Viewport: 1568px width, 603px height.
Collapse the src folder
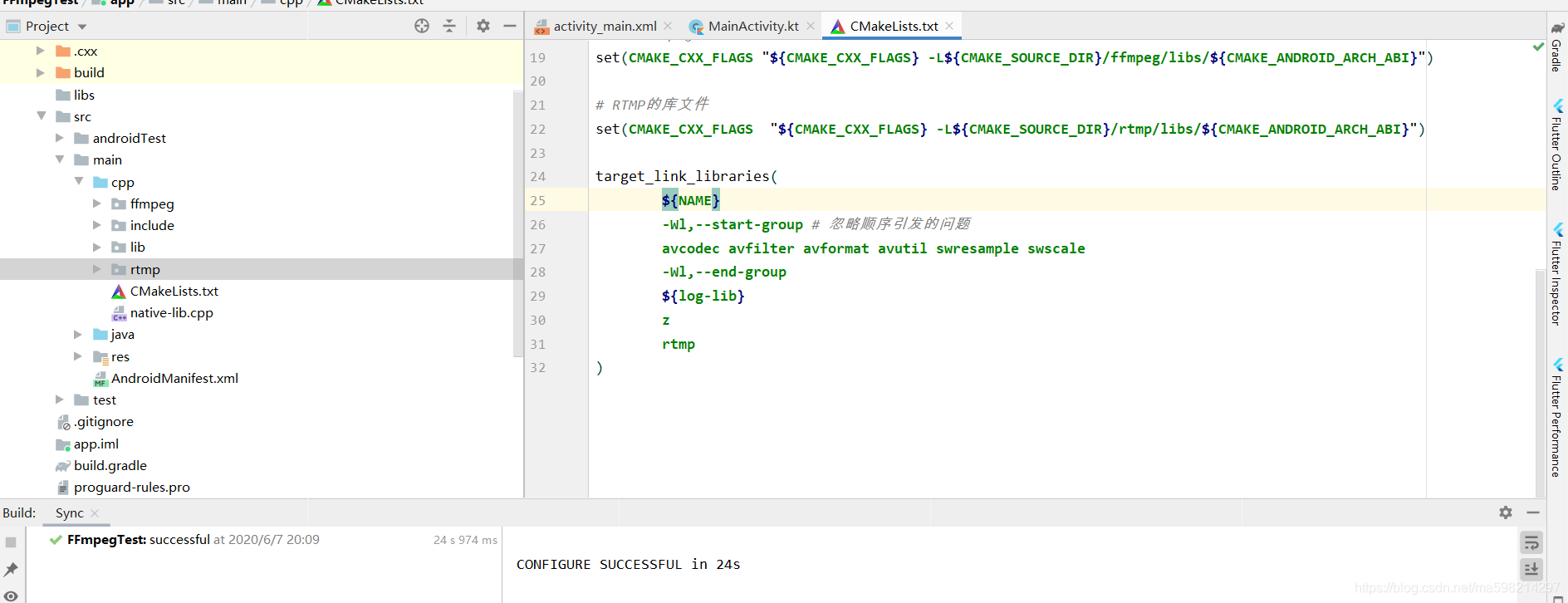click(41, 116)
